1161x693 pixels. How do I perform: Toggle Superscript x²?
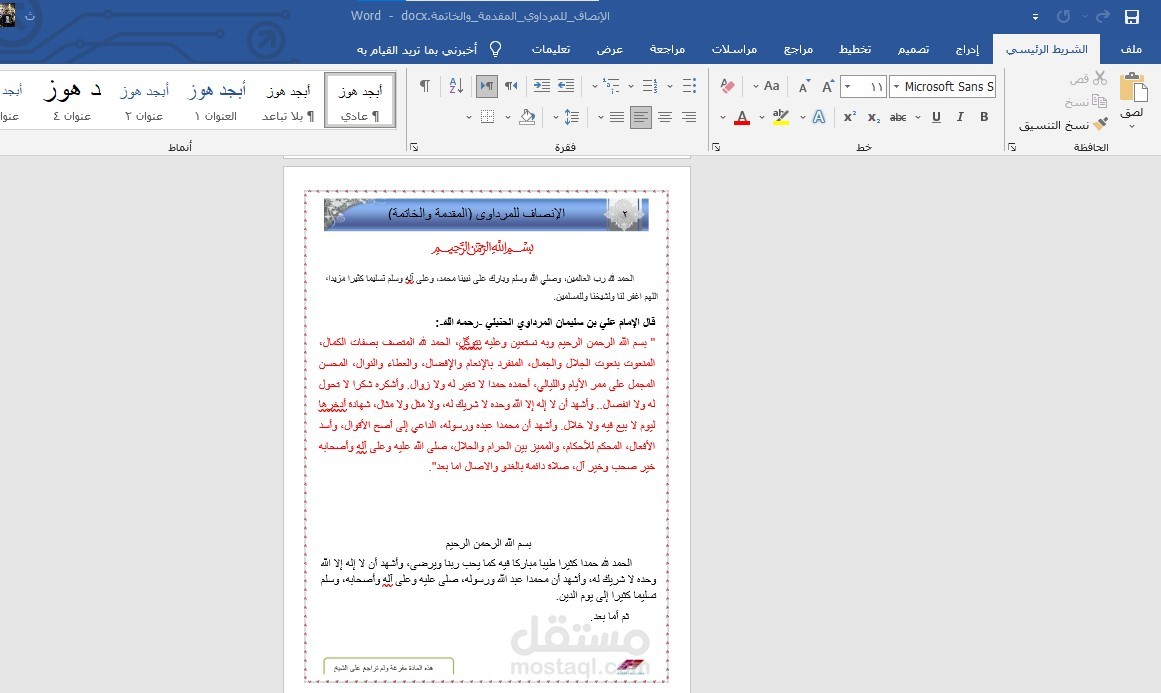[850, 117]
